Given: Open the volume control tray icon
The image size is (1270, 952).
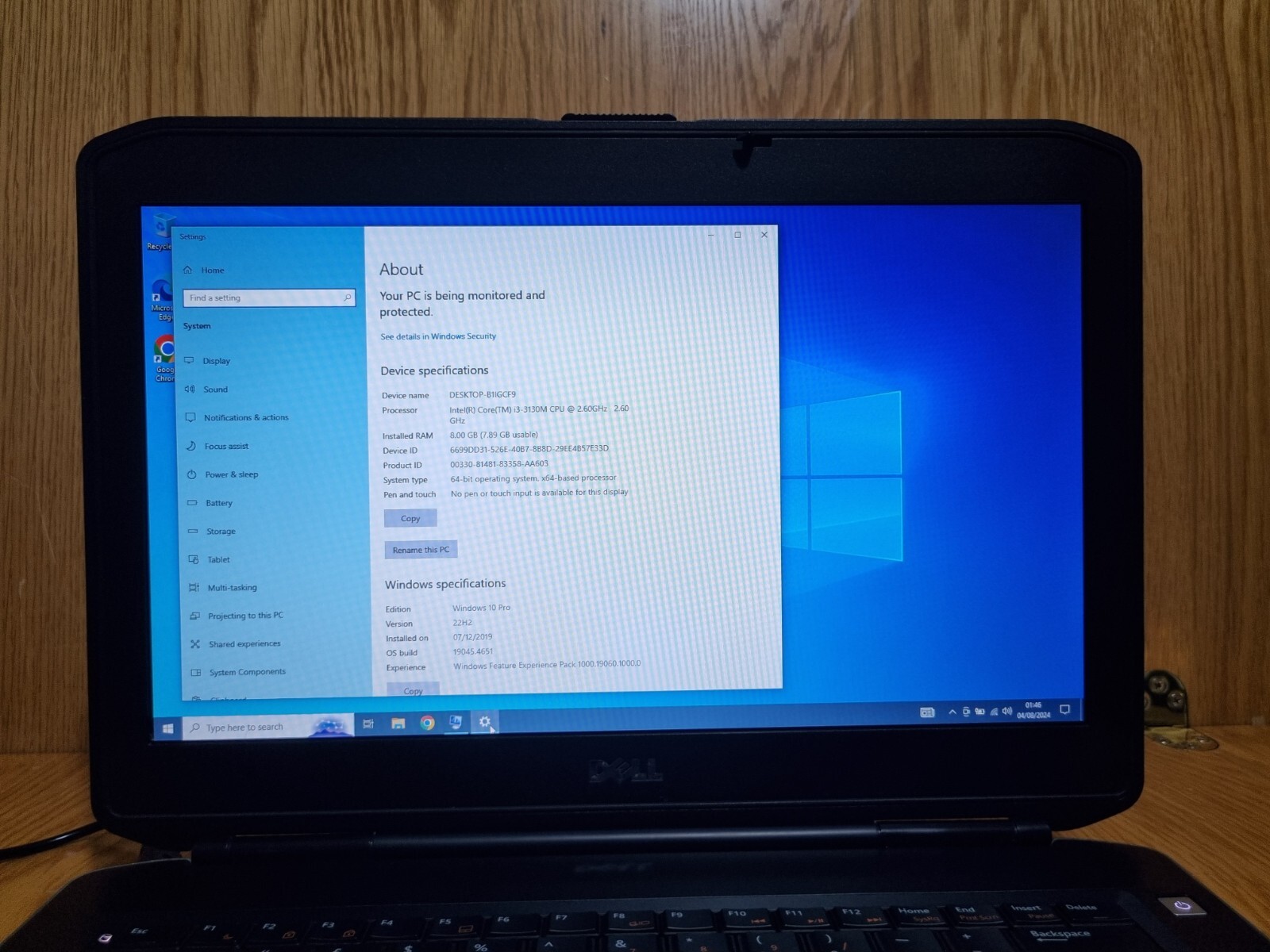Looking at the screenshot, I should tap(1007, 711).
